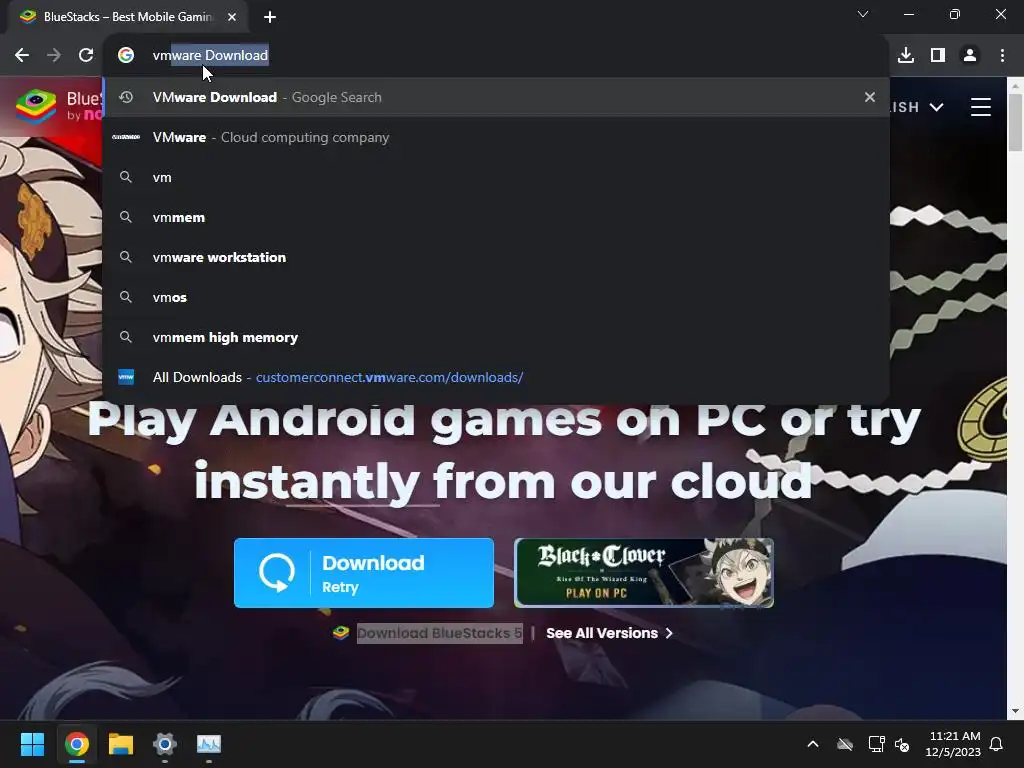The image size is (1024, 768).
Task: Click 'Download BlueStacks 5' link
Action: pyautogui.click(x=440, y=633)
